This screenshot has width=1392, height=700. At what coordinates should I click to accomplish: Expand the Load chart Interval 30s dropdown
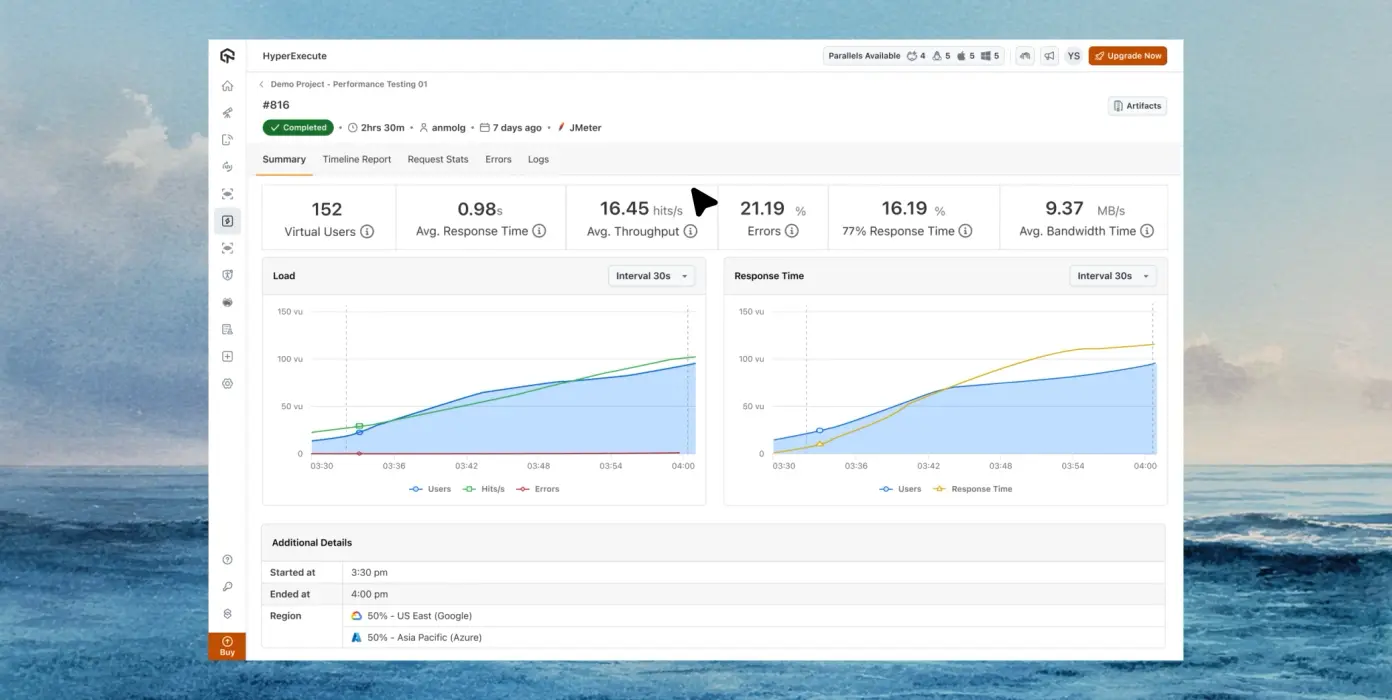pos(651,276)
